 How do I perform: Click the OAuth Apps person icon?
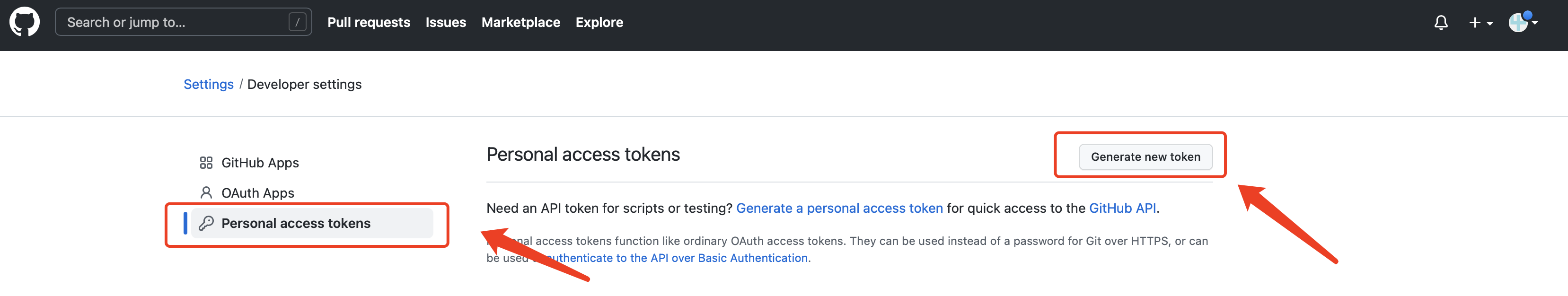point(206,192)
